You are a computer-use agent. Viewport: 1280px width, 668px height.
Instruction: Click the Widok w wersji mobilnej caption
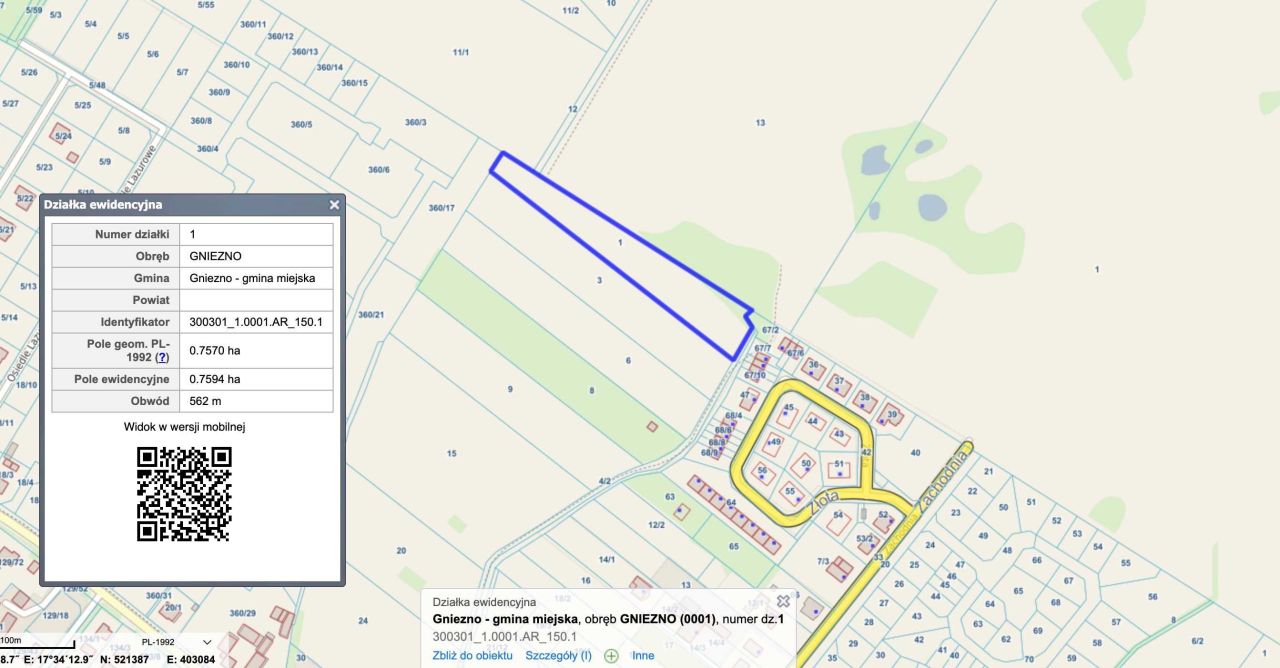point(185,427)
